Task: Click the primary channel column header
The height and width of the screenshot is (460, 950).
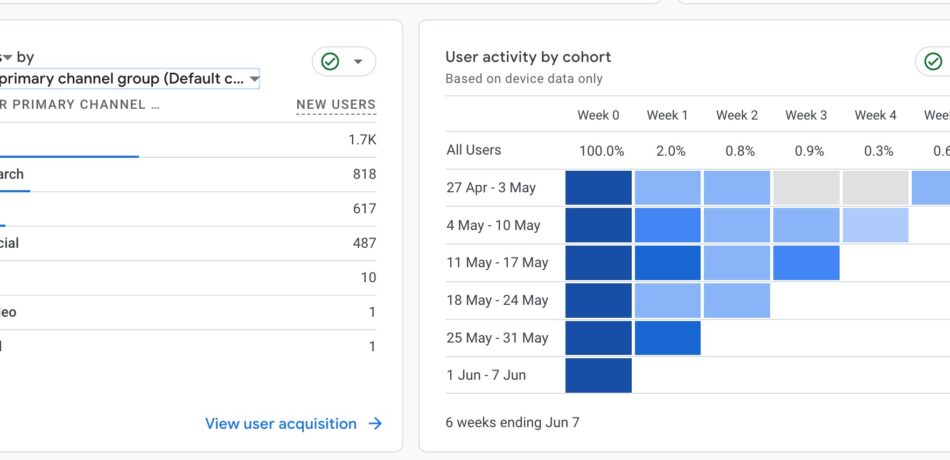Action: pos(80,104)
